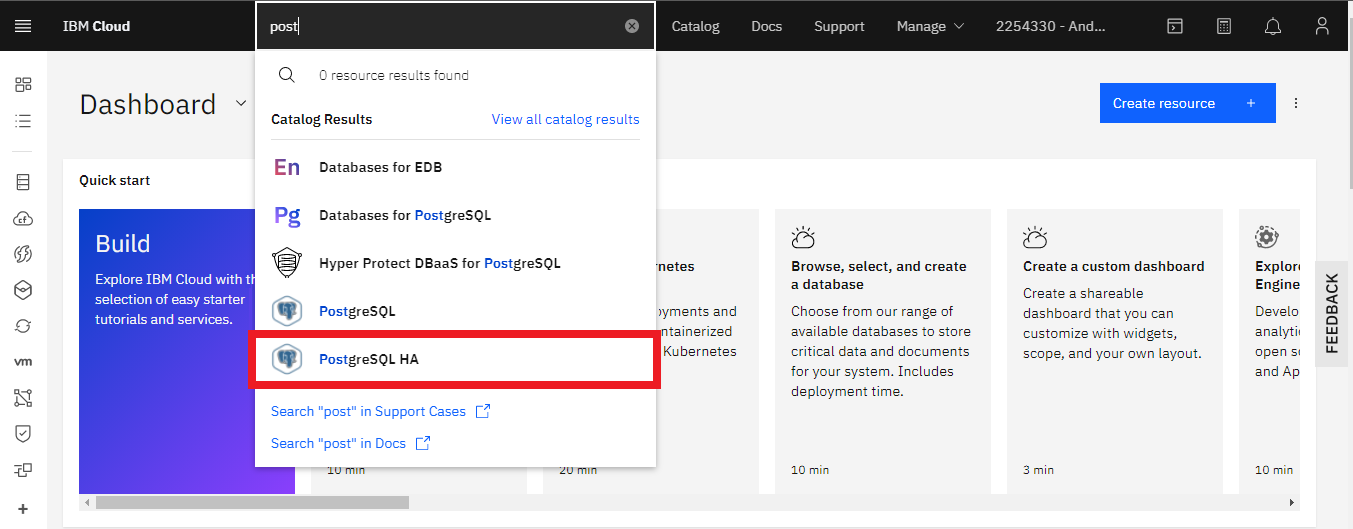Open Schematics refresh-style sidebar icon
Image resolution: width=1353 pixels, height=529 pixels.
(x=23, y=326)
